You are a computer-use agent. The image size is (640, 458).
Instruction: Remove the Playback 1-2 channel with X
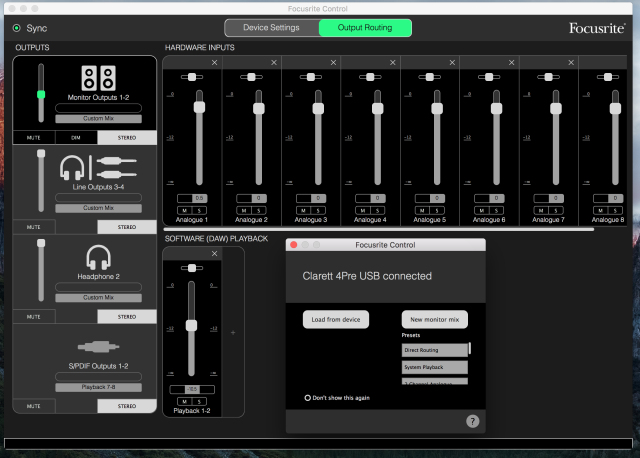(214, 254)
